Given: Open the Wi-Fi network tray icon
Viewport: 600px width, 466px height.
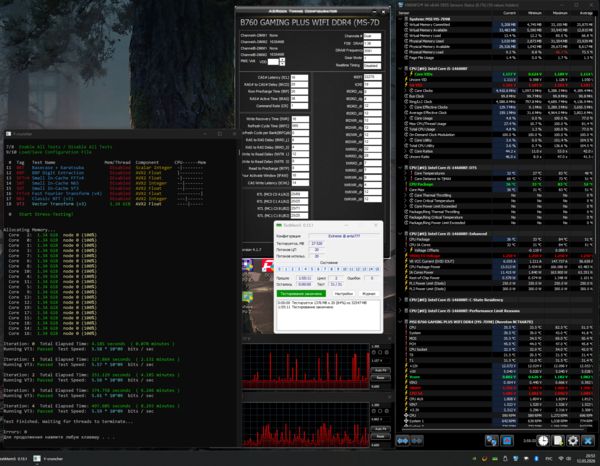Looking at the screenshot, I should (561, 458).
